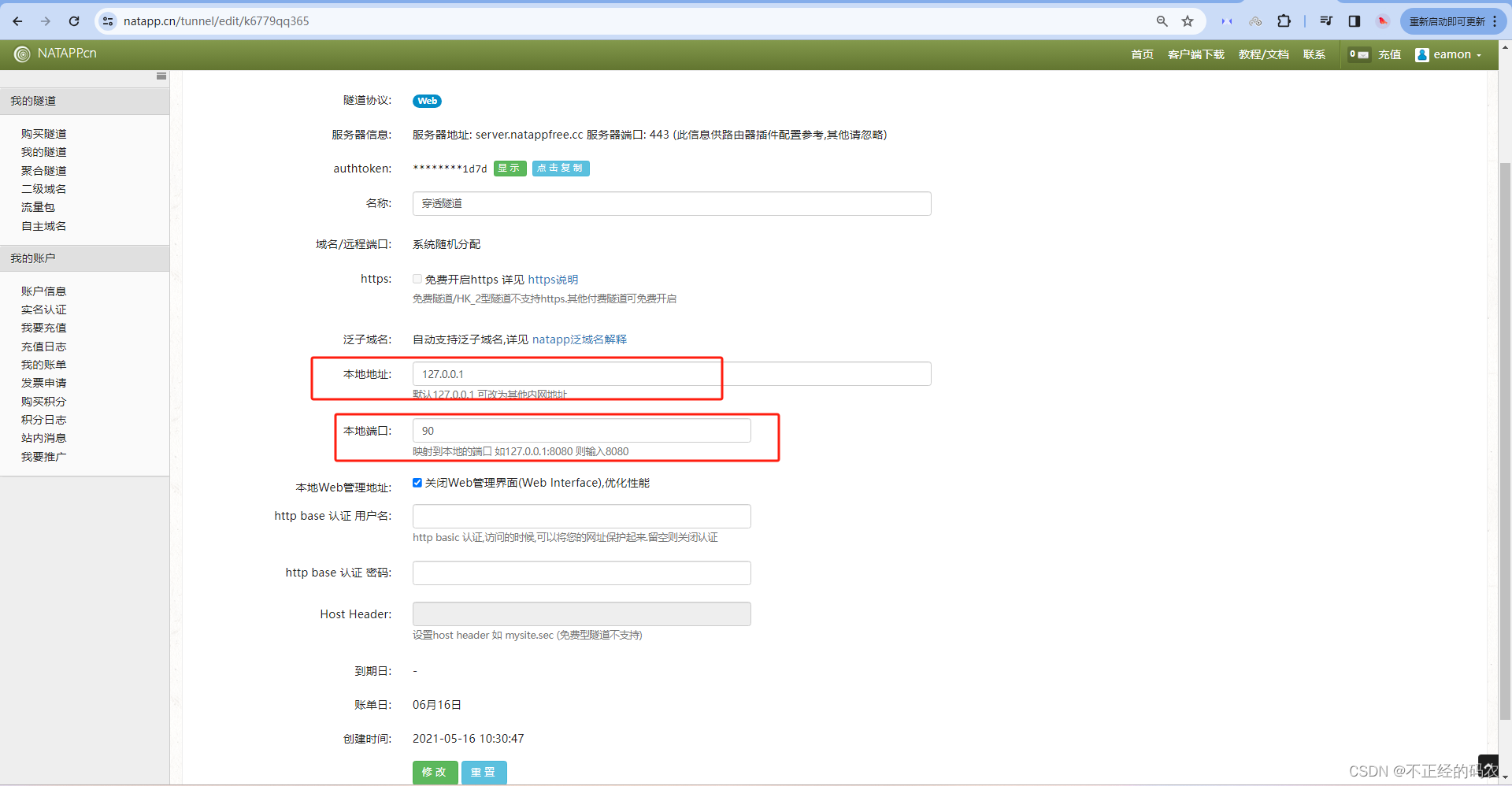Click the Web protocol badge

427,101
